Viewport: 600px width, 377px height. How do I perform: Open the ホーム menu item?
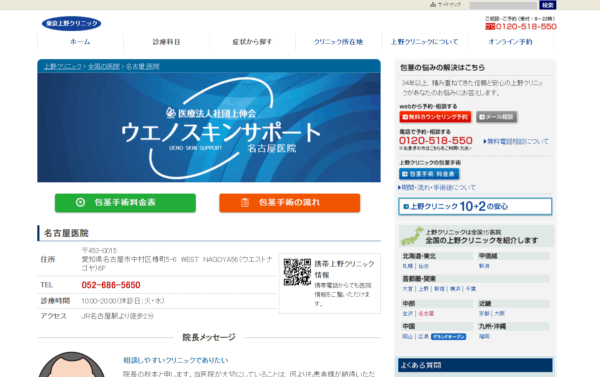(x=80, y=42)
